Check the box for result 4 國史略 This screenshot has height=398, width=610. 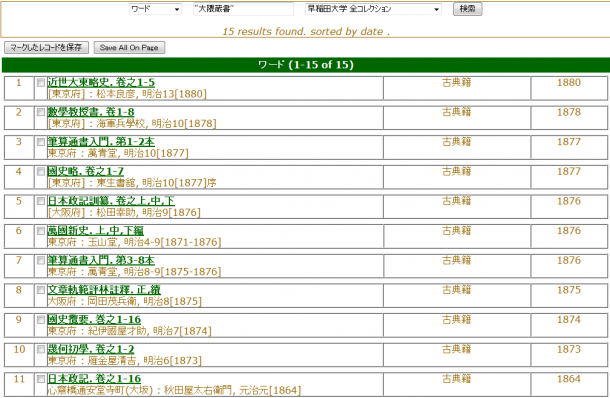(41, 172)
